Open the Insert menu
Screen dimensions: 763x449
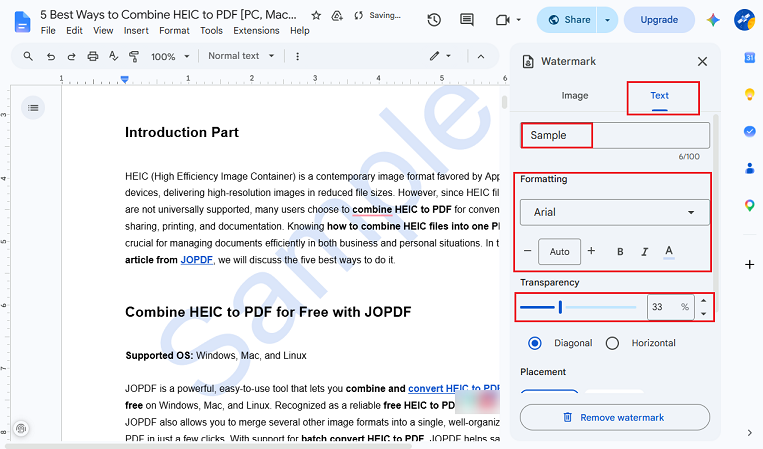click(136, 31)
